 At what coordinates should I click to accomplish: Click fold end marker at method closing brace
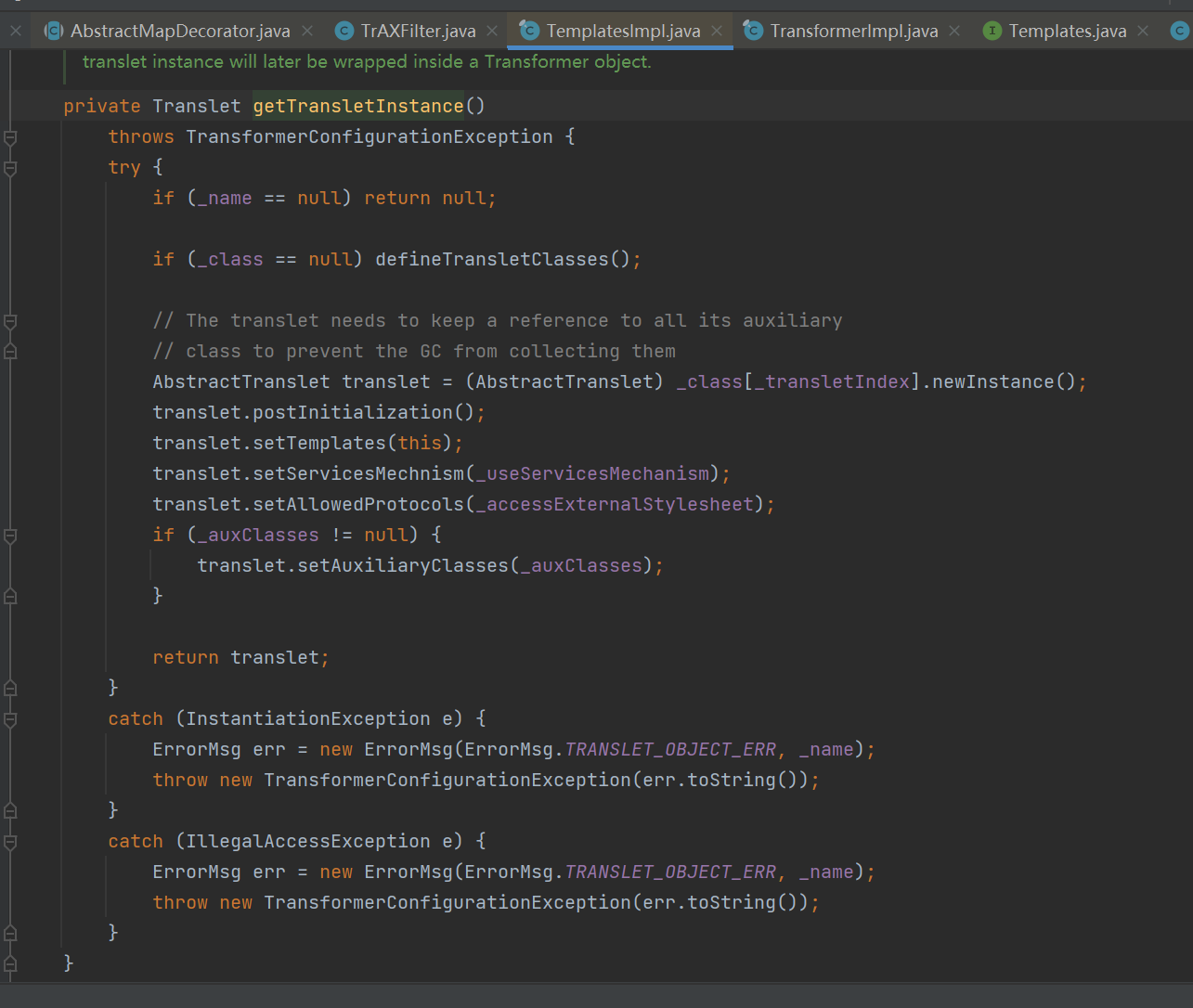pos(10,963)
